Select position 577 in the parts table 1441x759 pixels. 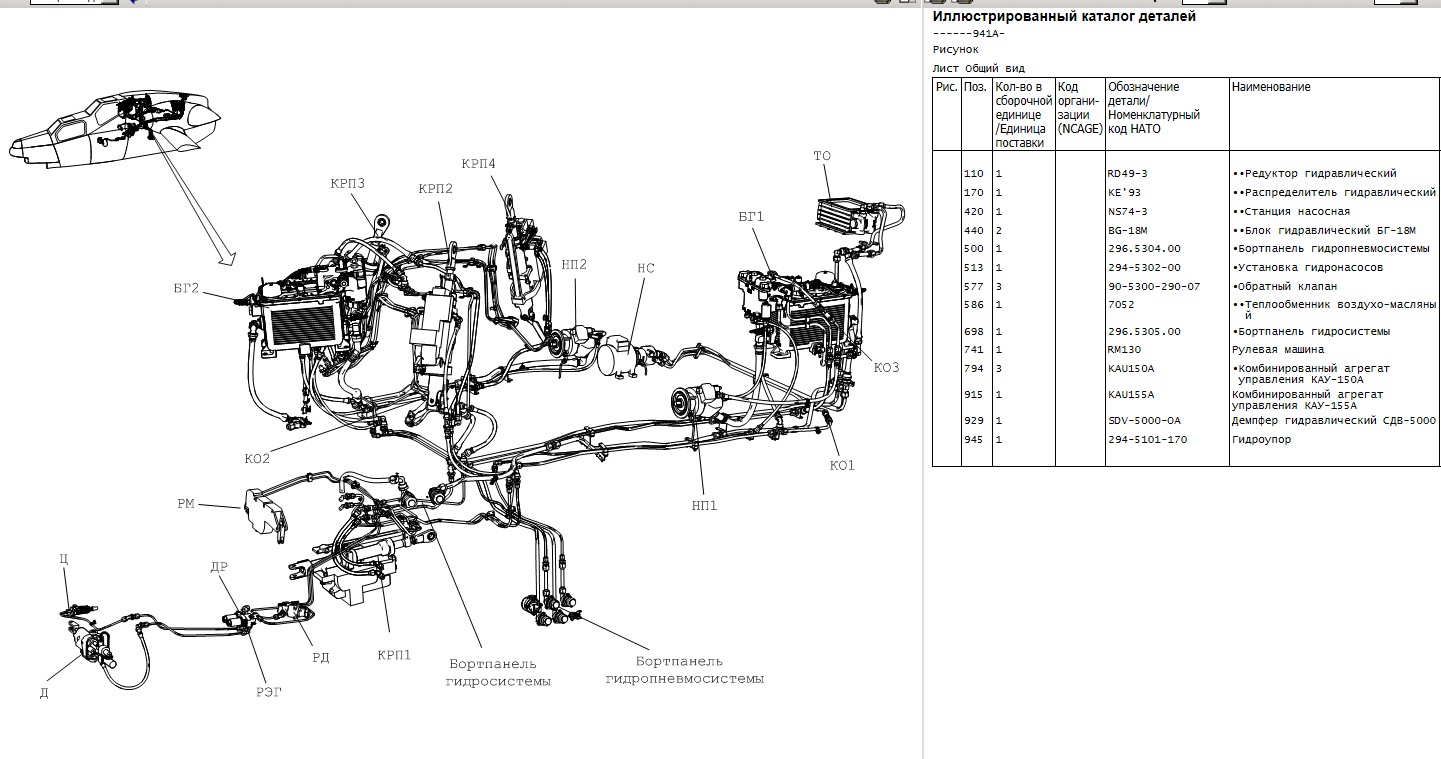pyautogui.click(x=974, y=286)
